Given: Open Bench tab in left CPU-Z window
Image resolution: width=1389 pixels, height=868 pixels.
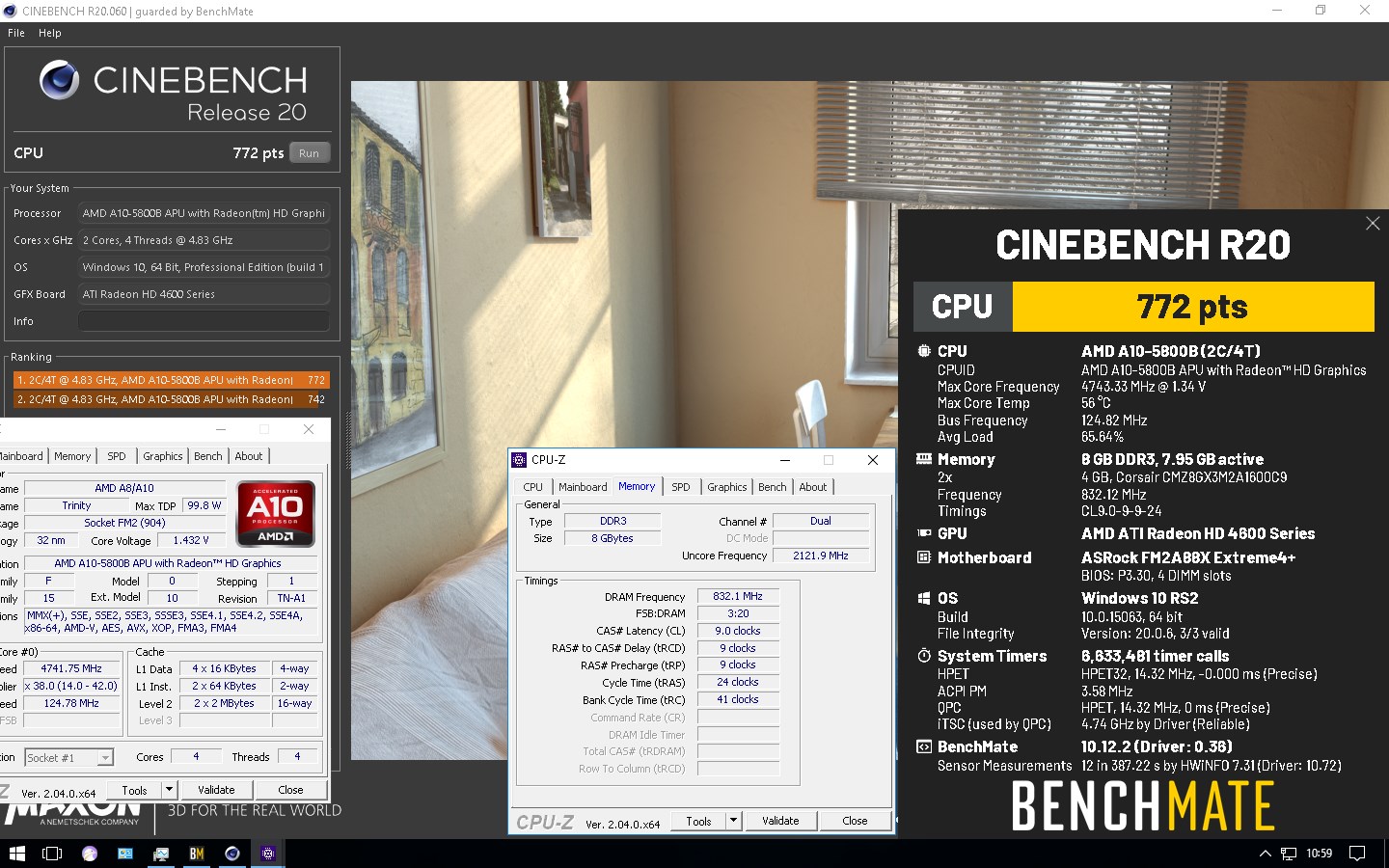Looking at the screenshot, I should [207, 456].
